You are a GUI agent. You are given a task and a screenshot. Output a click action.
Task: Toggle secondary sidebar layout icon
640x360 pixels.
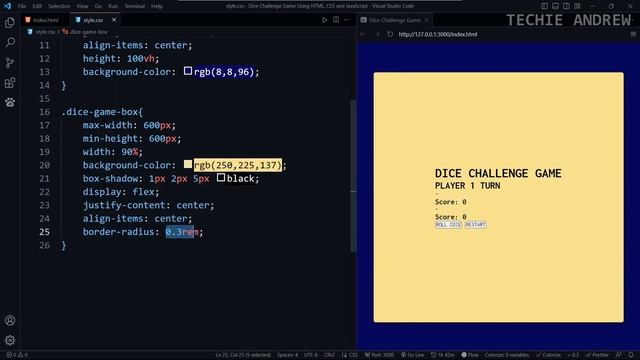pos(566,6)
